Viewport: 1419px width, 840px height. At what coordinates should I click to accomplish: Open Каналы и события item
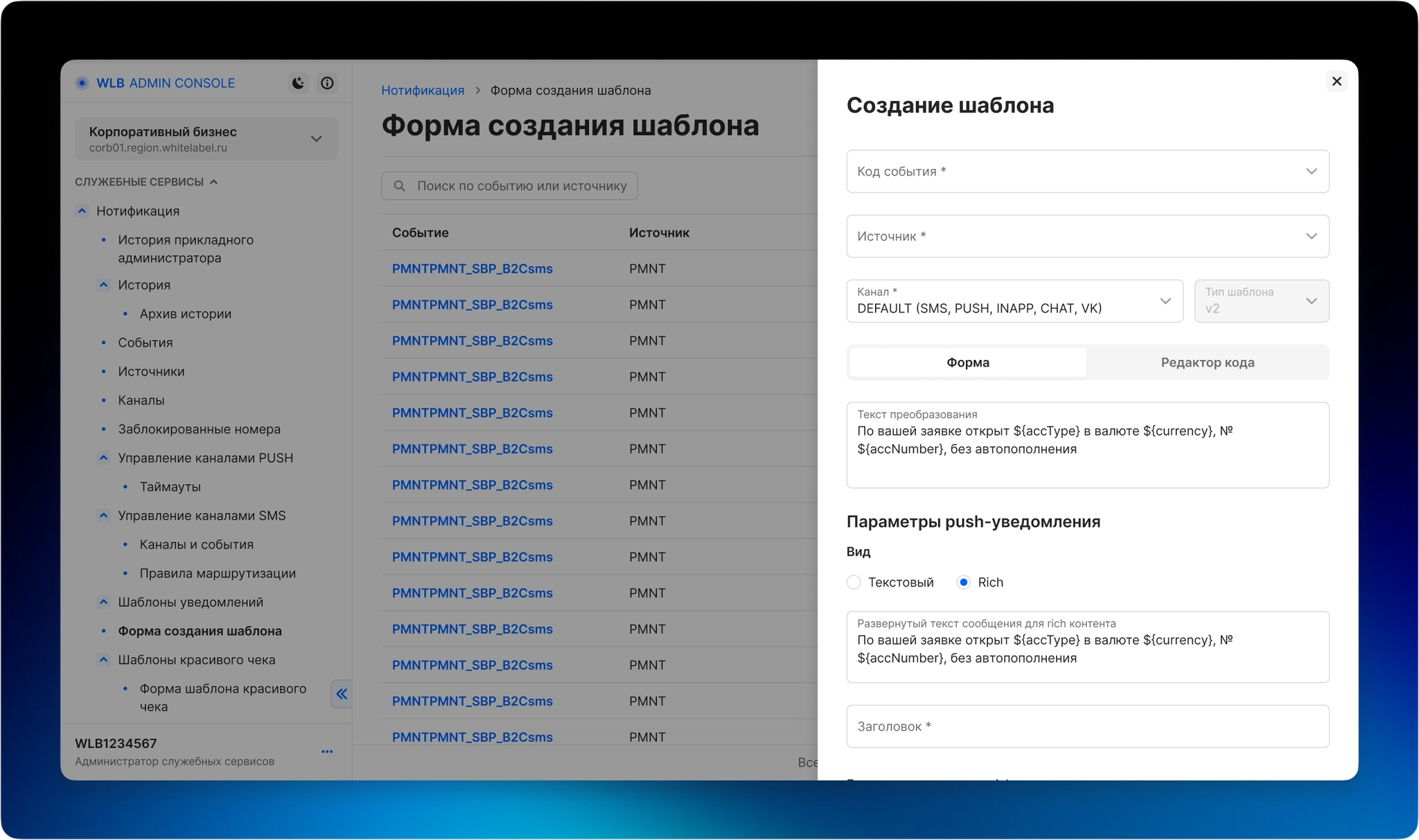click(x=196, y=544)
